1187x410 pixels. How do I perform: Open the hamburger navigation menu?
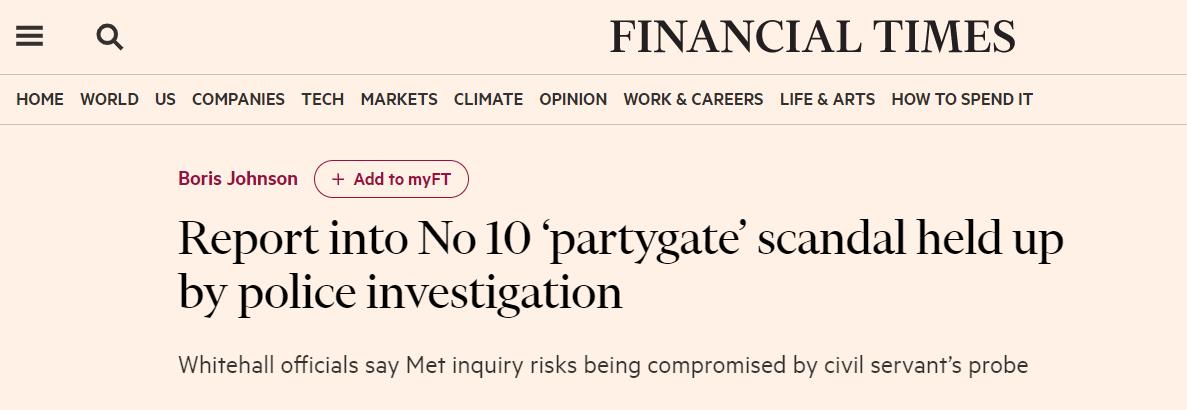coord(30,37)
